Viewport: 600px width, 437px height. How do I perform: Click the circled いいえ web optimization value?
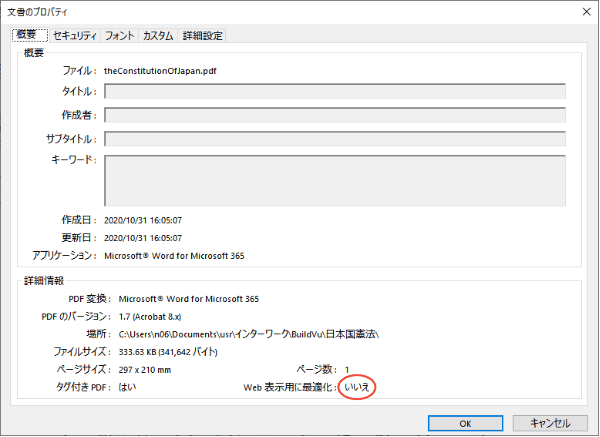[x=358, y=388]
